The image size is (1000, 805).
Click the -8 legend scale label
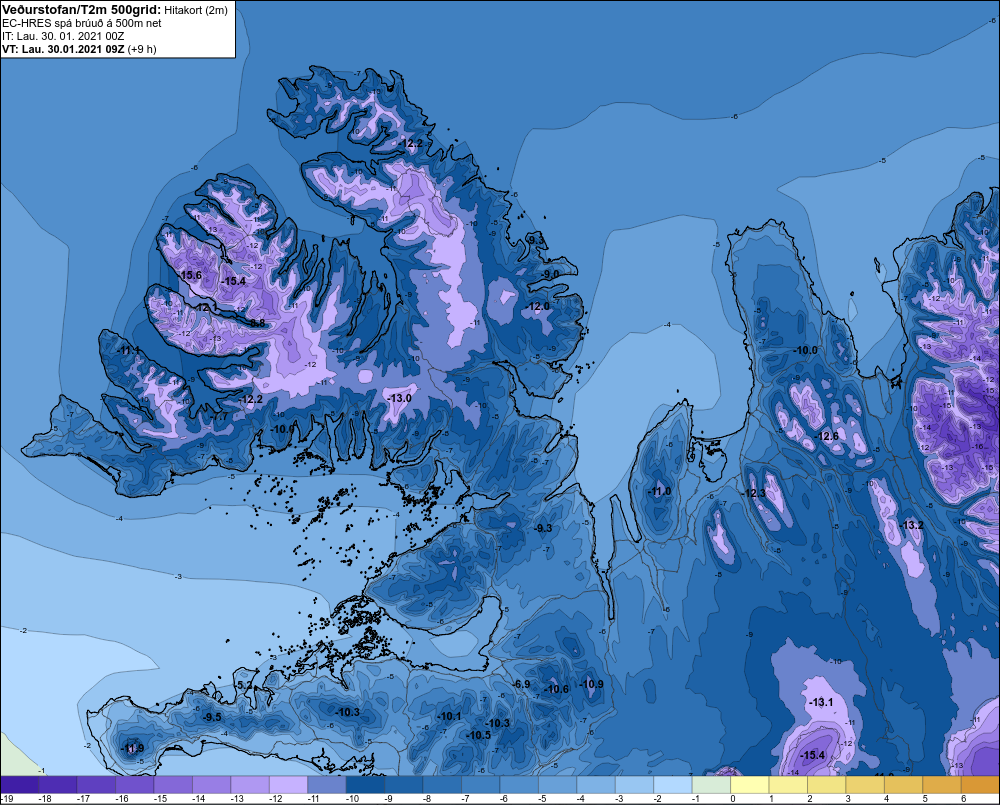pos(427,799)
